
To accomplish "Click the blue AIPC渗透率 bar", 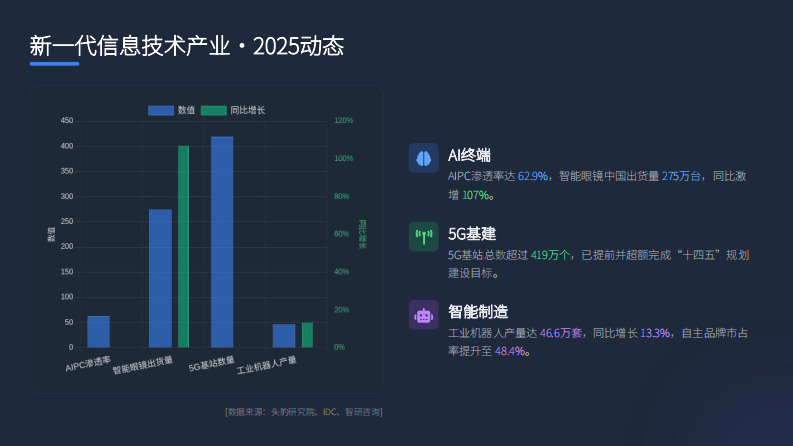I will coord(99,332).
